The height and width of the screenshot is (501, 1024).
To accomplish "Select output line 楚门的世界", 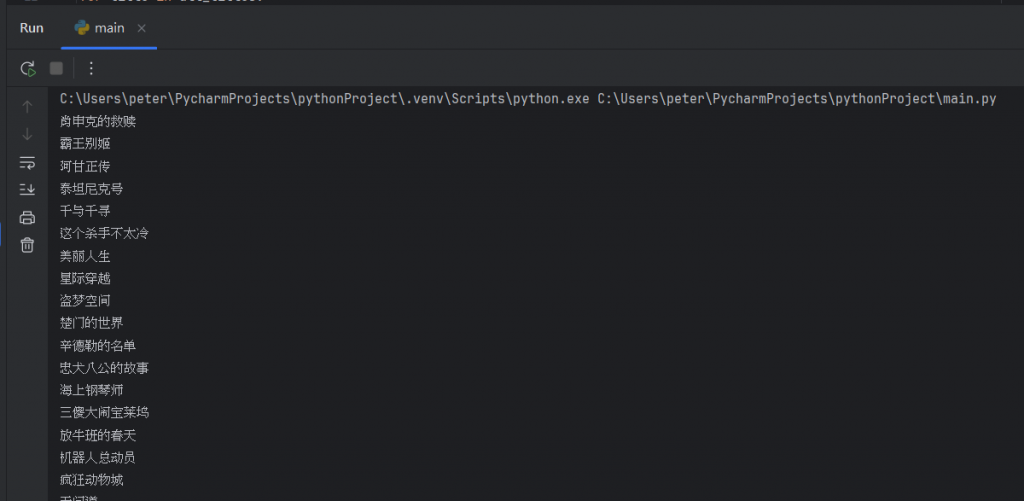I will tap(91, 323).
